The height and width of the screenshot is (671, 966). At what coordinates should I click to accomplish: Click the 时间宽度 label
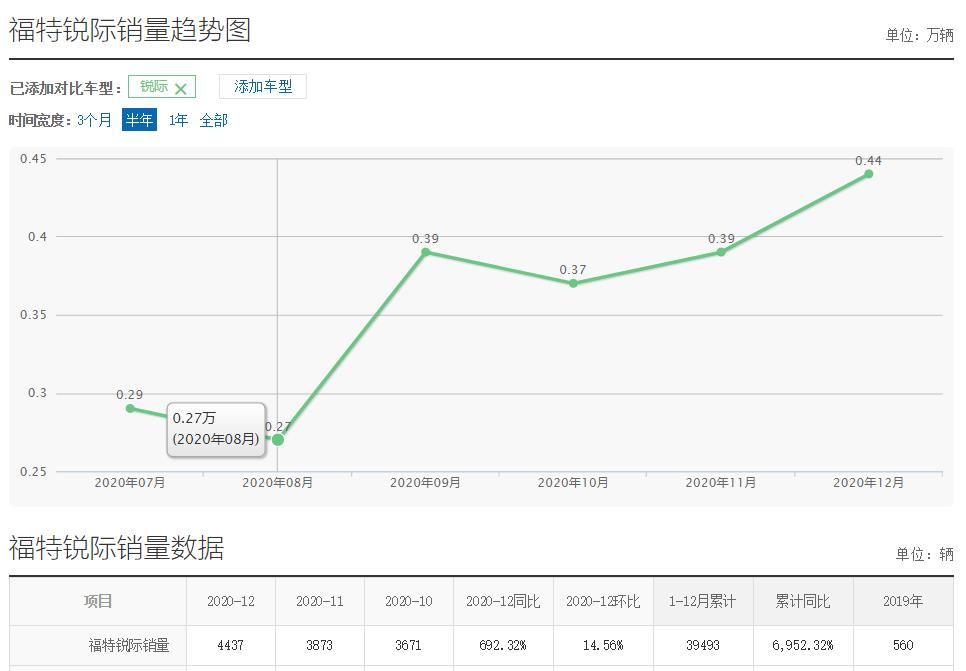coord(38,121)
